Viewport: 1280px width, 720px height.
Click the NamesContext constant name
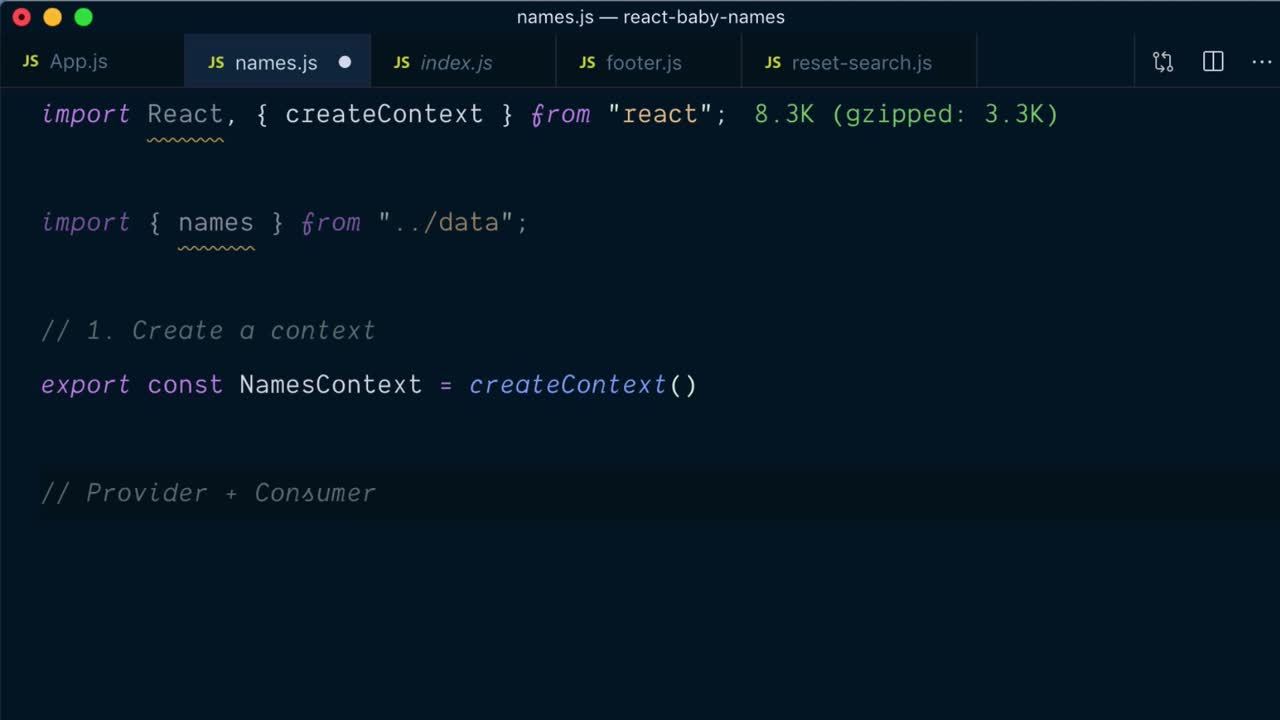point(331,385)
